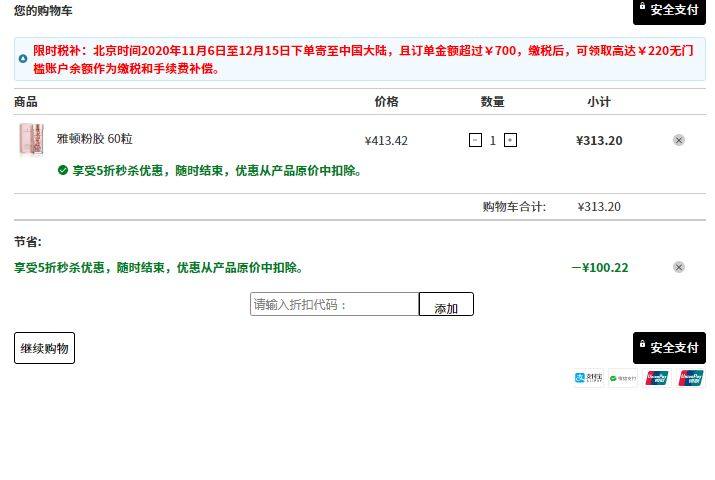Screen dimensions: 715x480
Task: Click the 小计 column header
Action: pyautogui.click(x=599, y=102)
